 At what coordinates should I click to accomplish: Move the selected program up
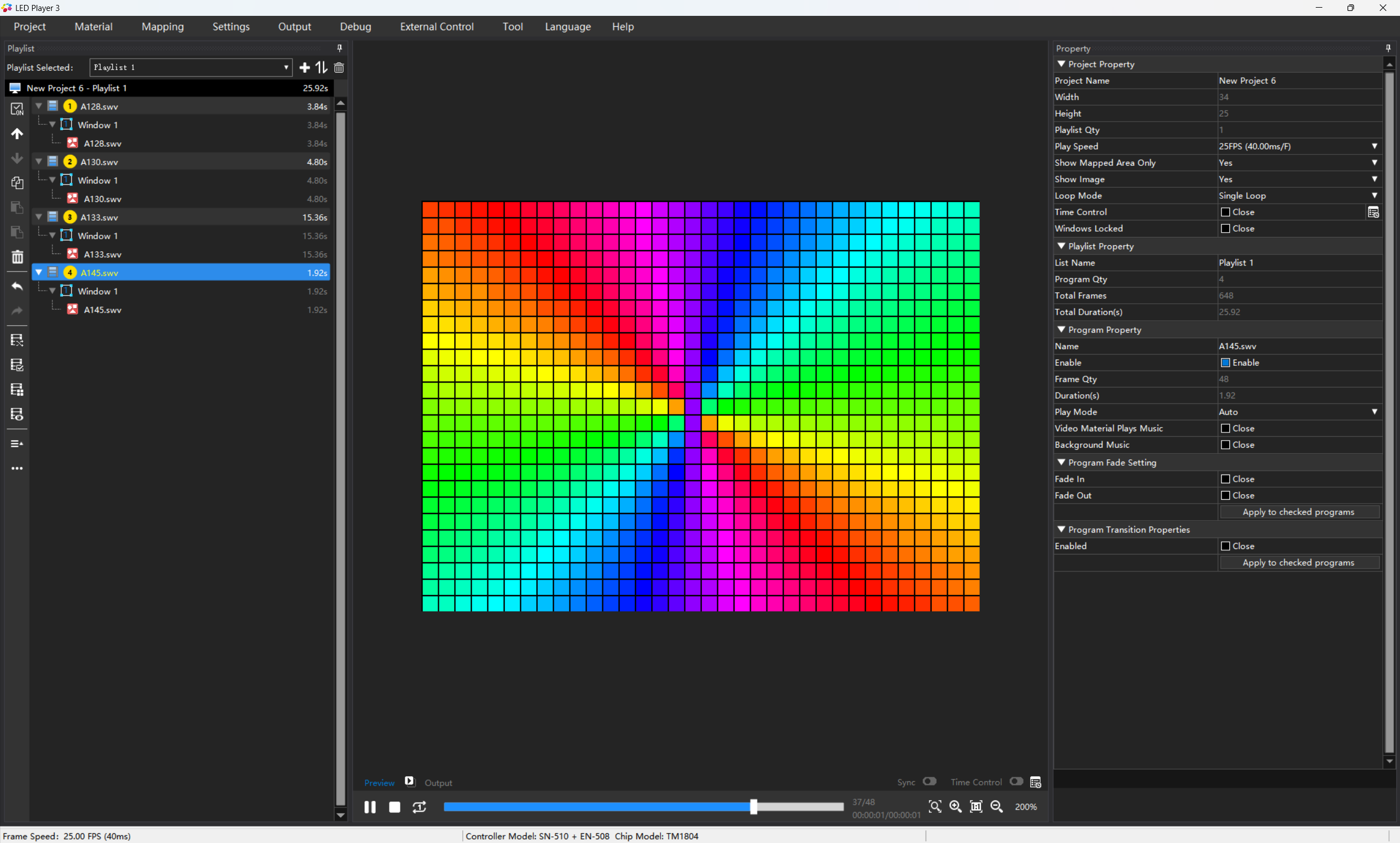click(17, 134)
